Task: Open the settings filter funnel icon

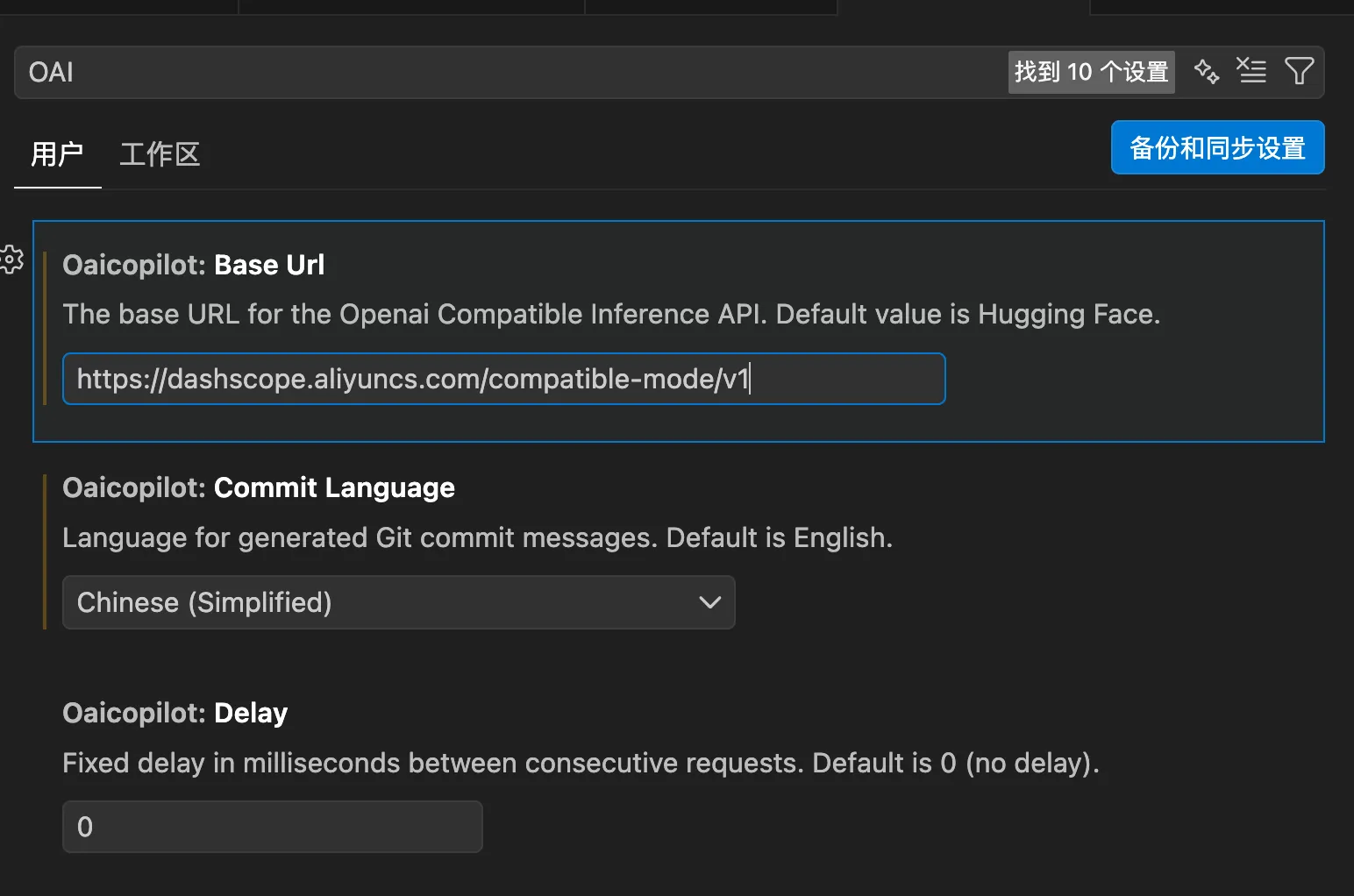Action: pyautogui.click(x=1299, y=71)
